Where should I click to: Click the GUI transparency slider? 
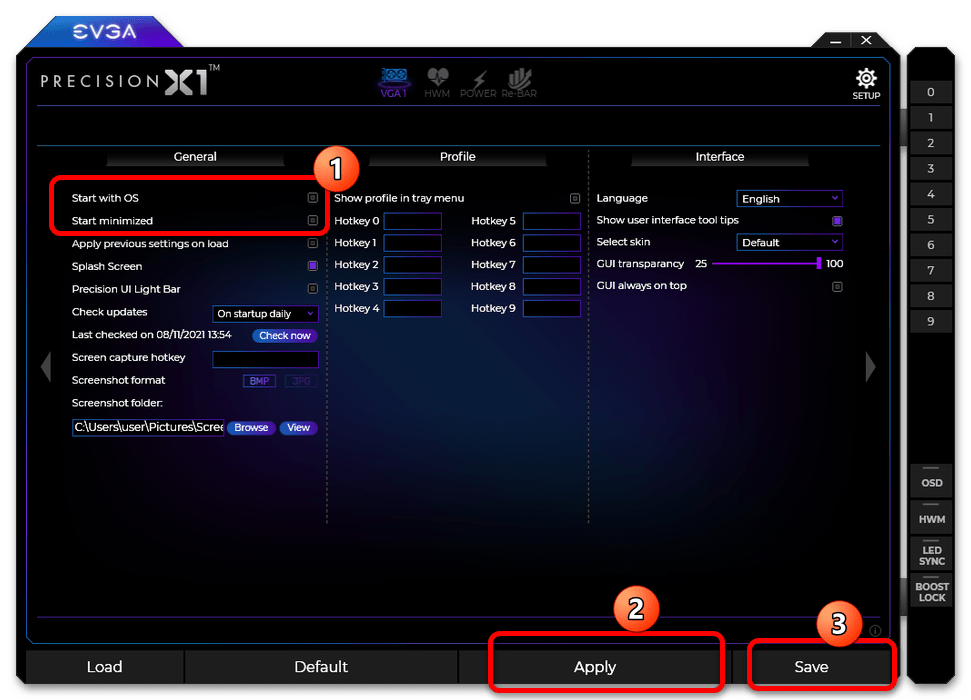point(766,264)
